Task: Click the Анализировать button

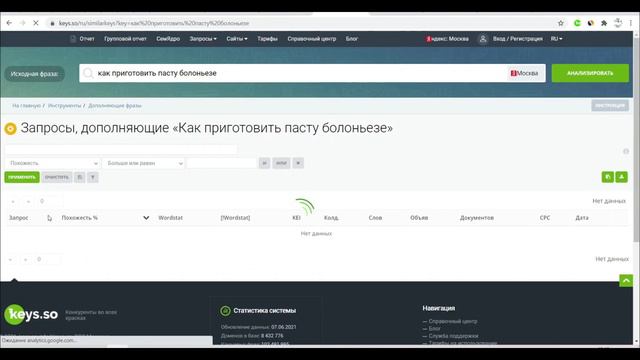Action: click(x=590, y=73)
